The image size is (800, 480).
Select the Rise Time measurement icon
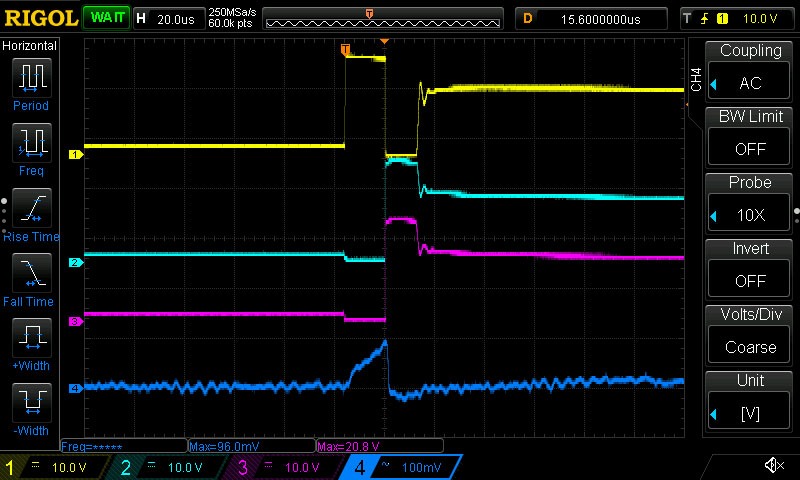(x=32, y=208)
